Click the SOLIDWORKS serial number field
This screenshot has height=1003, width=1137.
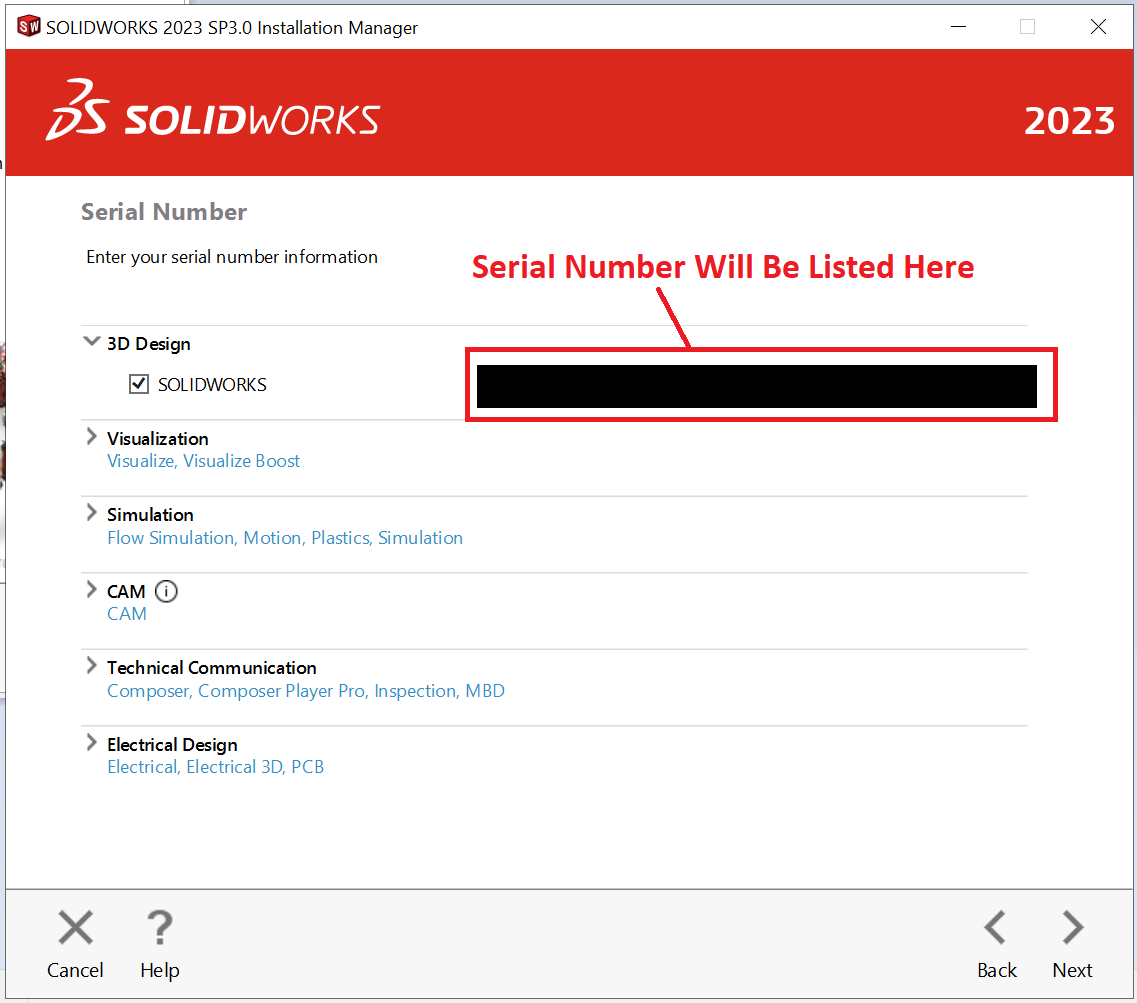click(756, 387)
